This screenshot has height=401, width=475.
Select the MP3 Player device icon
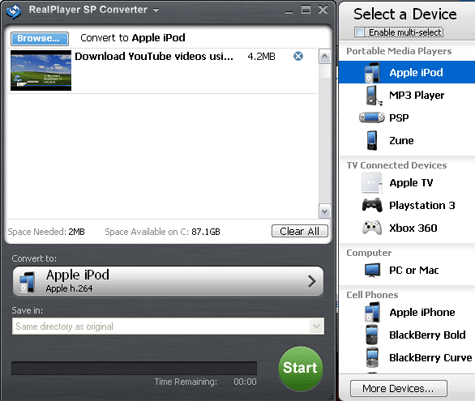click(x=373, y=95)
